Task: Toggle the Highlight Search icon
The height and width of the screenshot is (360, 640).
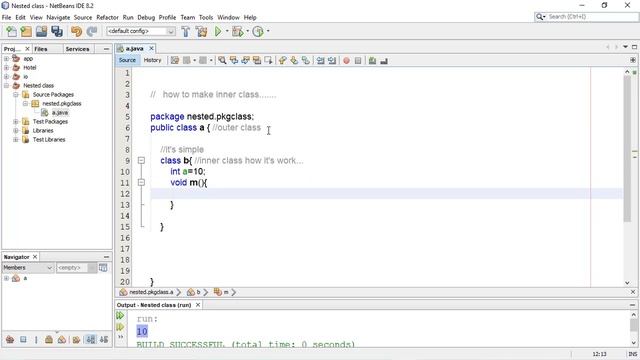Action: click(x=257, y=60)
